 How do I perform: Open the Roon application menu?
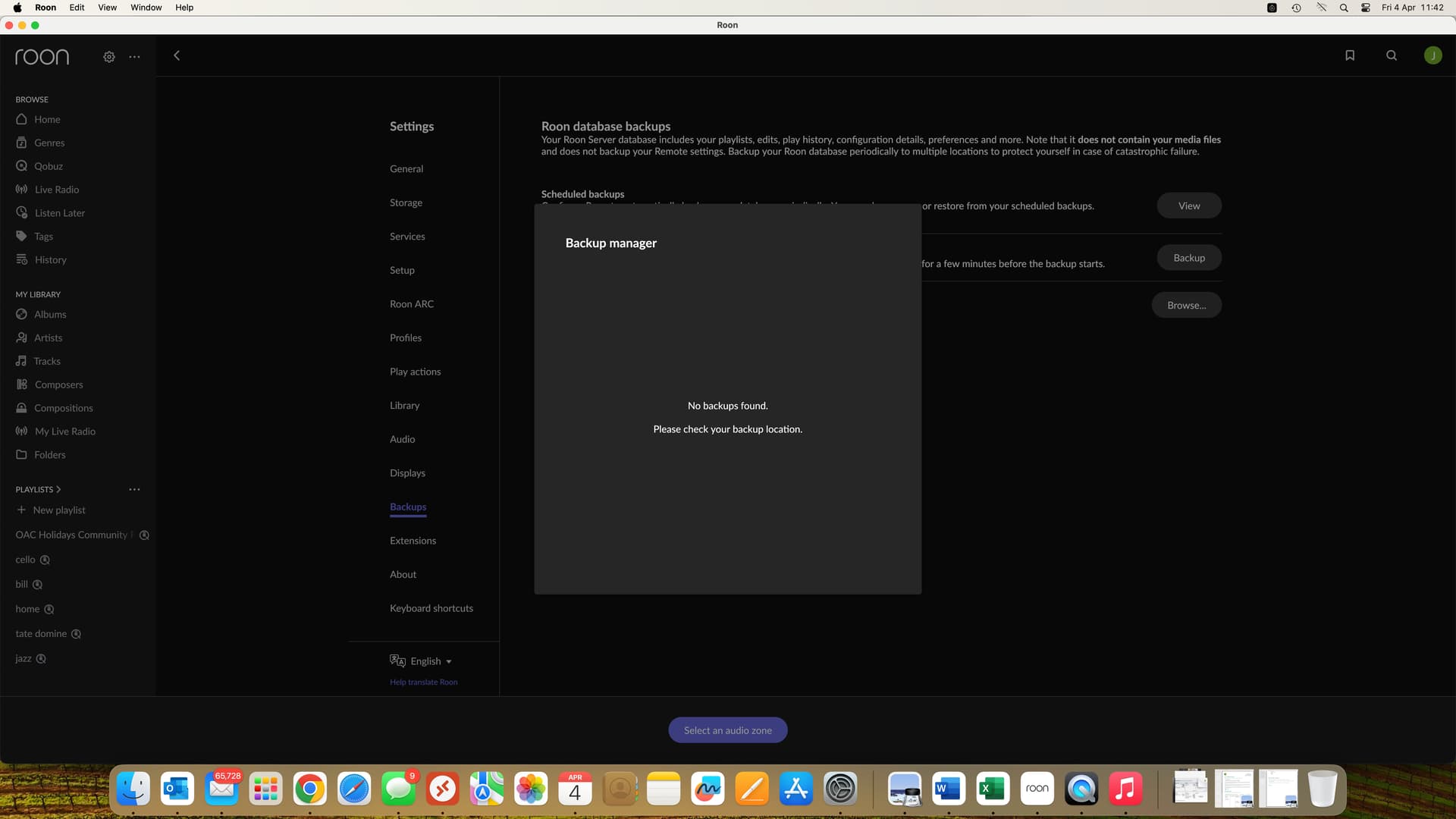coord(45,8)
